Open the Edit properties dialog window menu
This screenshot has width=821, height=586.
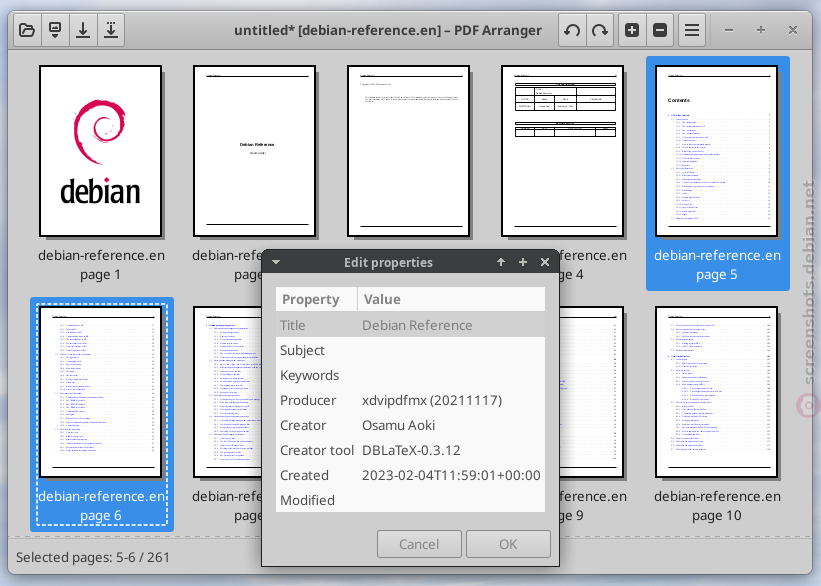pos(276,262)
